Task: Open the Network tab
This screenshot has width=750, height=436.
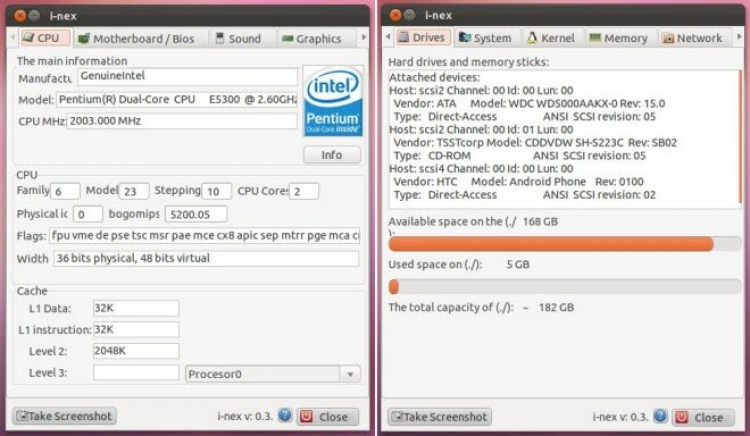Action: coord(691,38)
